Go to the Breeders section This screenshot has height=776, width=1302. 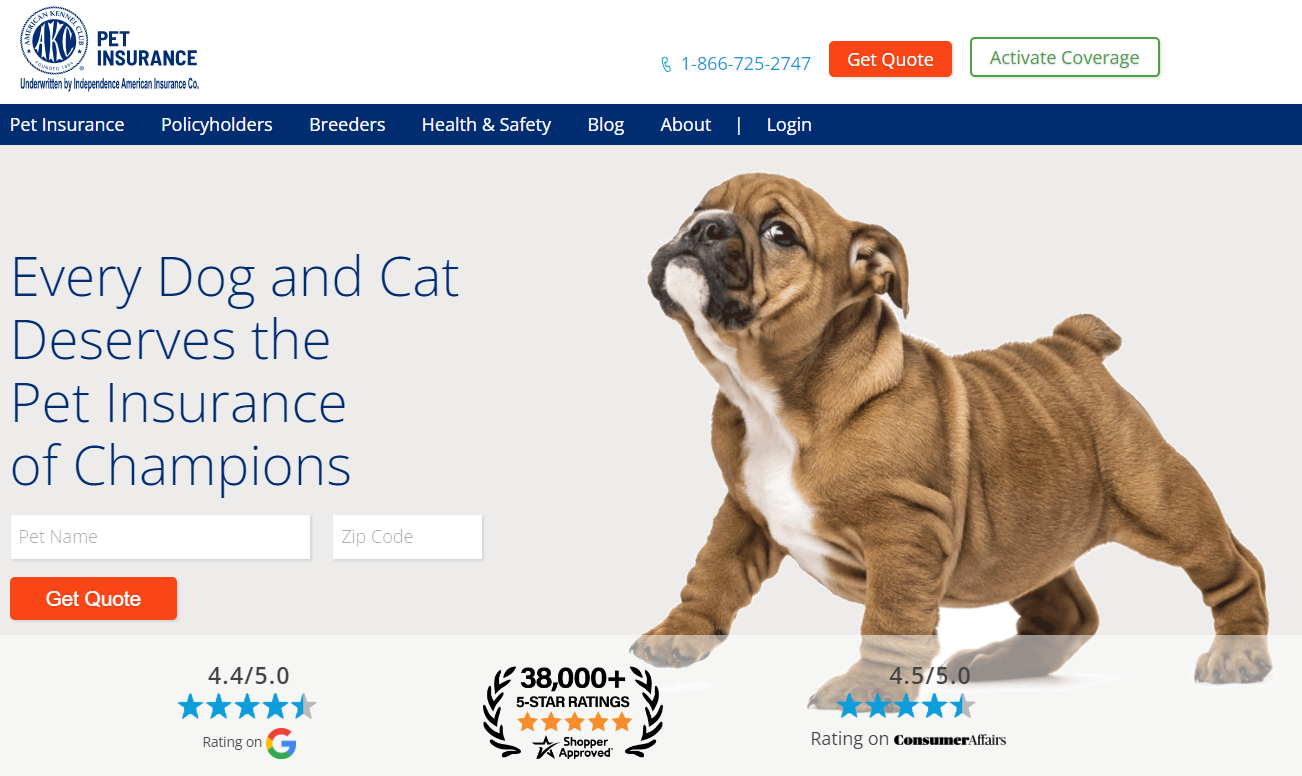(347, 125)
